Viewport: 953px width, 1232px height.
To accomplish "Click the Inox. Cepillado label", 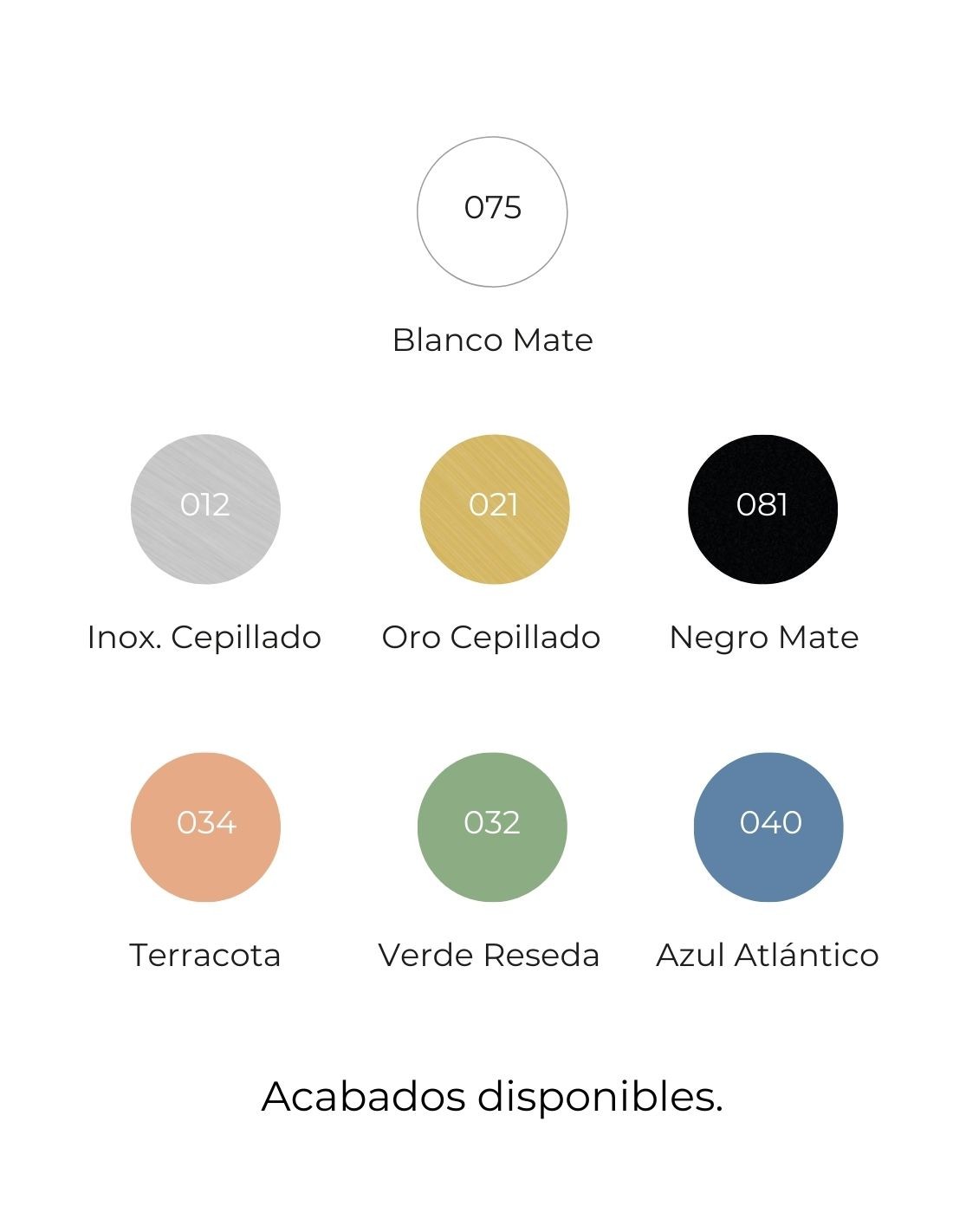I will pyautogui.click(x=204, y=638).
